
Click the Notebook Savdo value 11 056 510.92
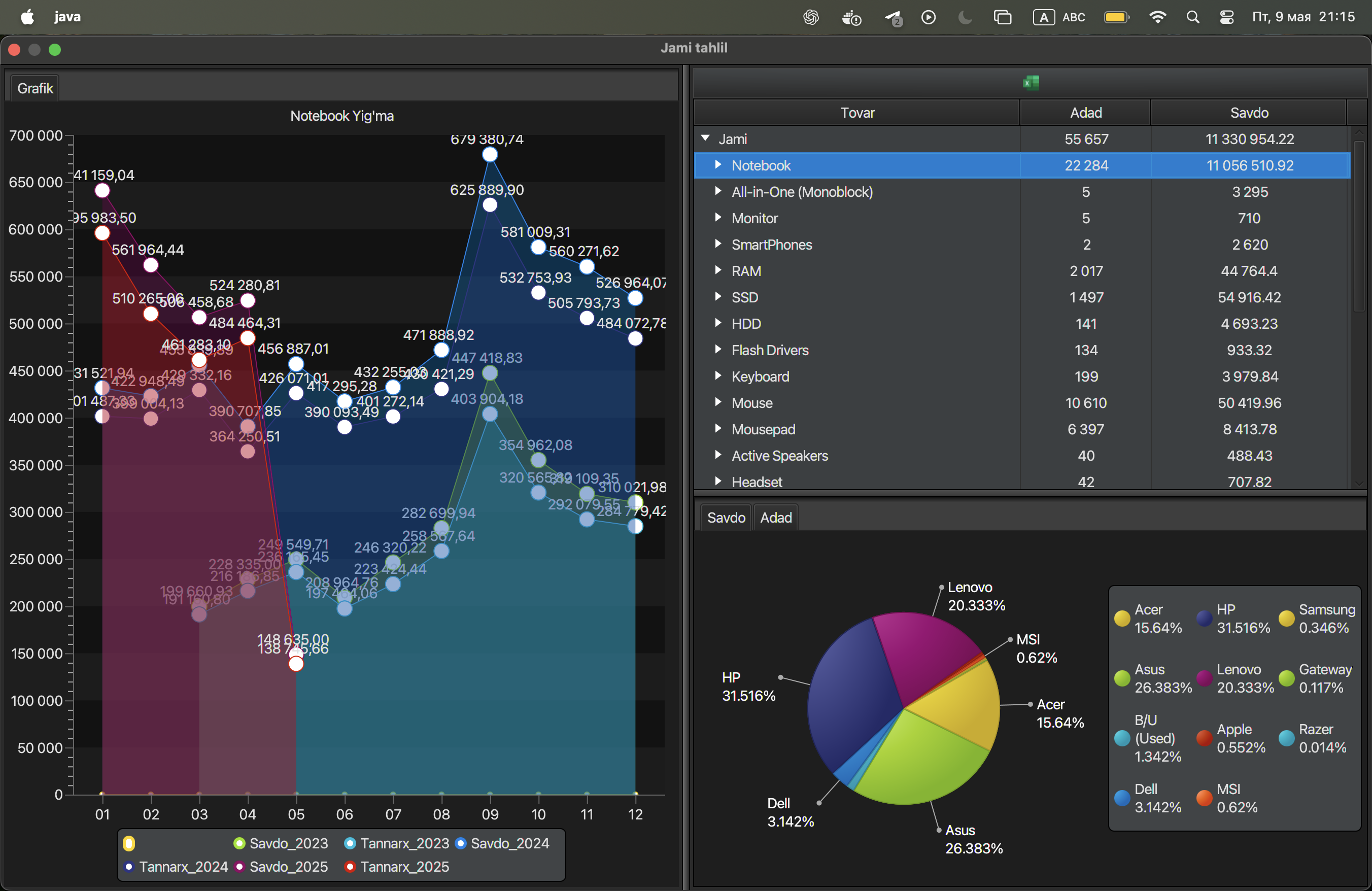click(x=1249, y=165)
